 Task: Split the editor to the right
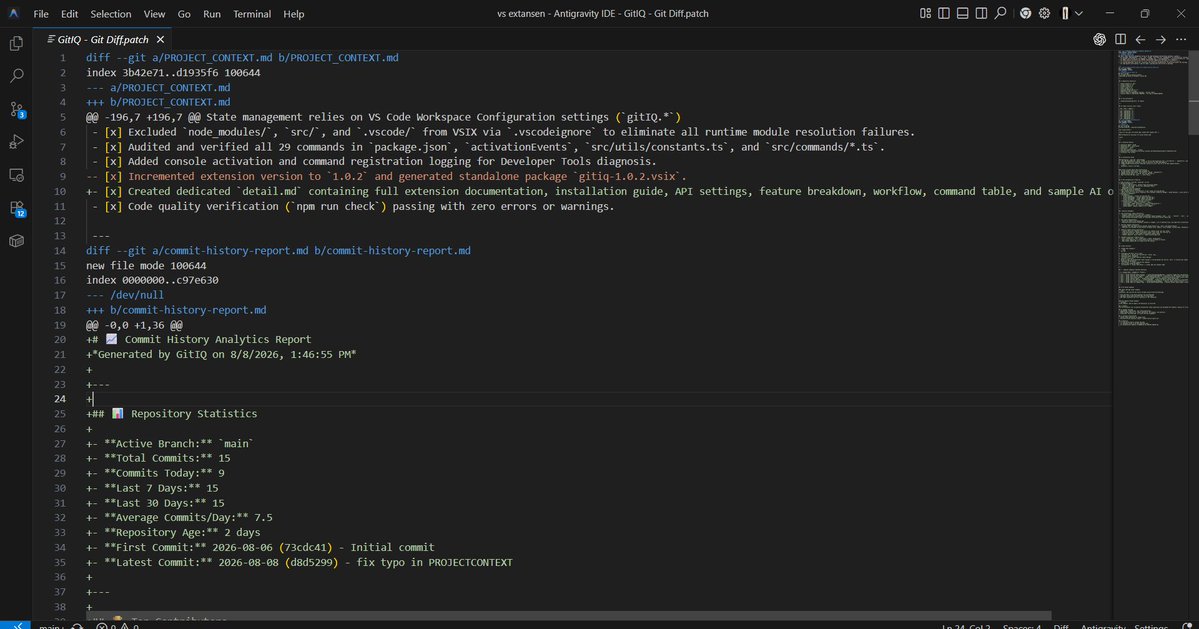pos(1120,39)
